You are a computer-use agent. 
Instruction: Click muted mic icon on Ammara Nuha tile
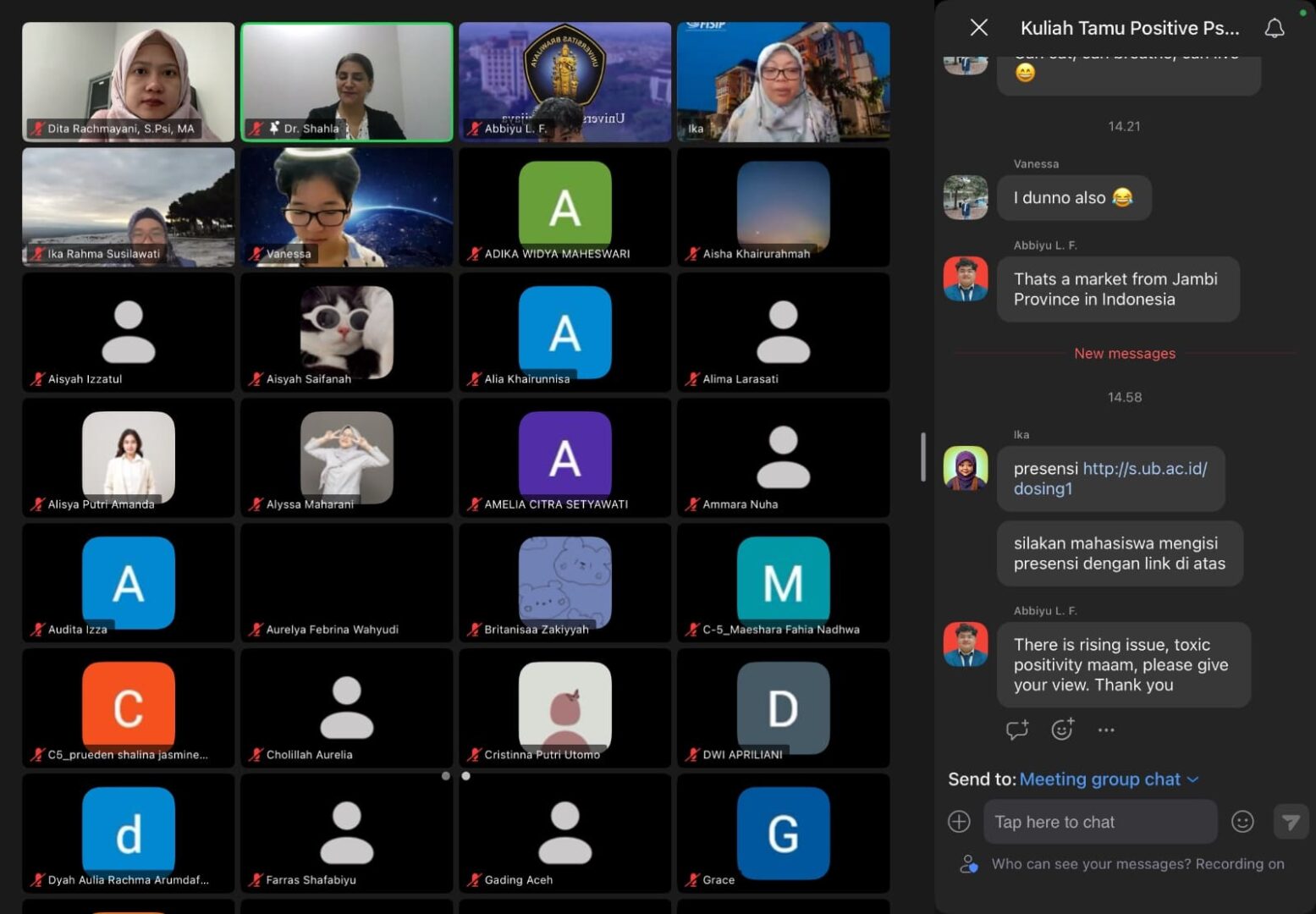point(692,504)
